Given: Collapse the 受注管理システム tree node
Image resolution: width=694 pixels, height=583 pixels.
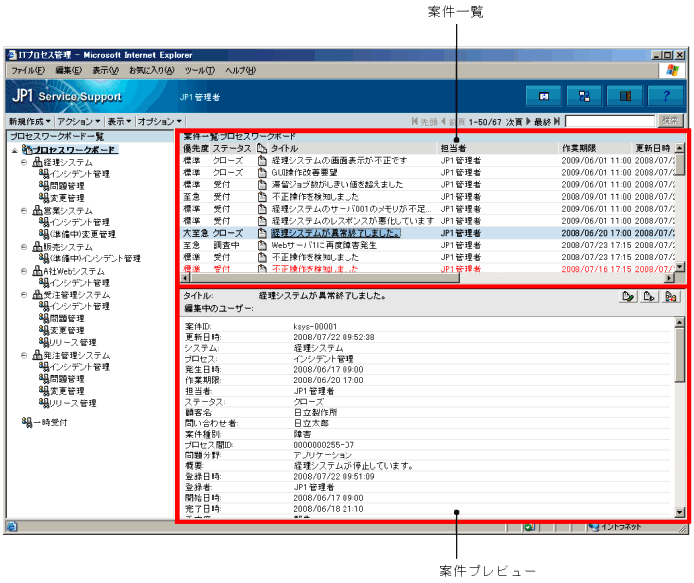Looking at the screenshot, I should [x=24, y=295].
